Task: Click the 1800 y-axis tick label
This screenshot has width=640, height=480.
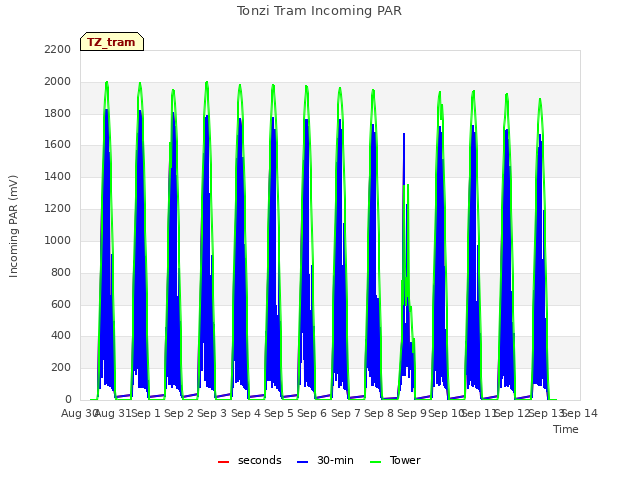Action: [x=58, y=113]
